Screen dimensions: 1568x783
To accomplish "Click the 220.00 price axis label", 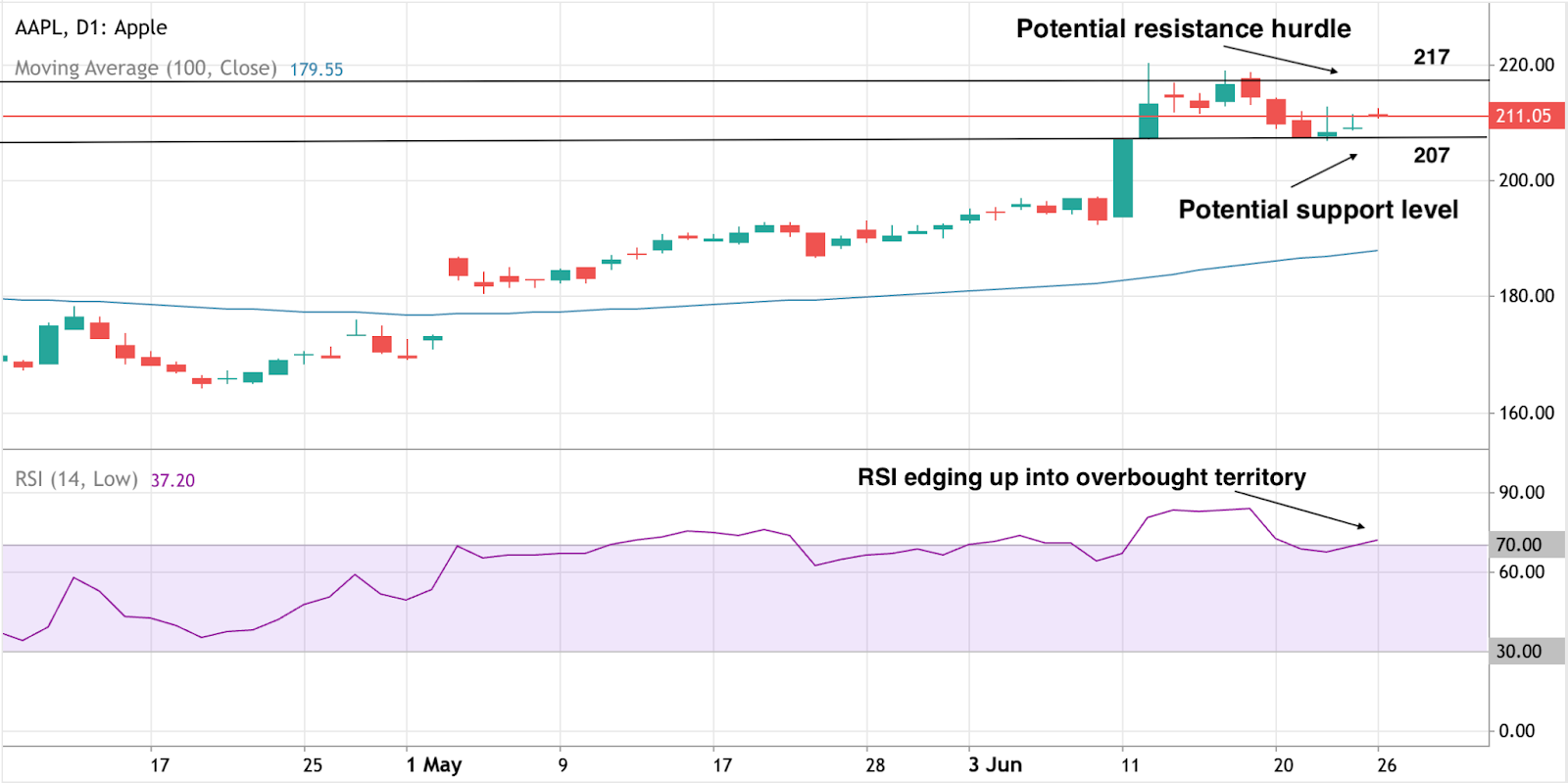I will pyautogui.click(x=1526, y=65).
